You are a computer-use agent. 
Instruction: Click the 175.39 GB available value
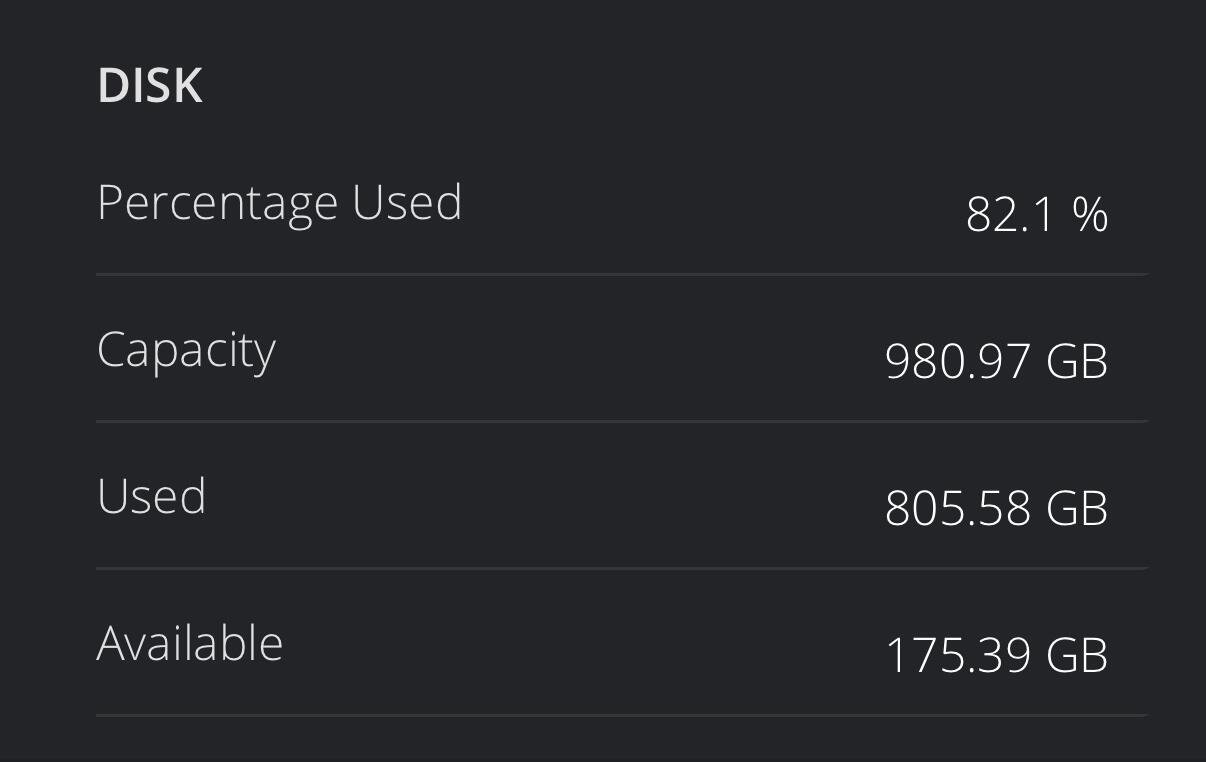(x=997, y=655)
